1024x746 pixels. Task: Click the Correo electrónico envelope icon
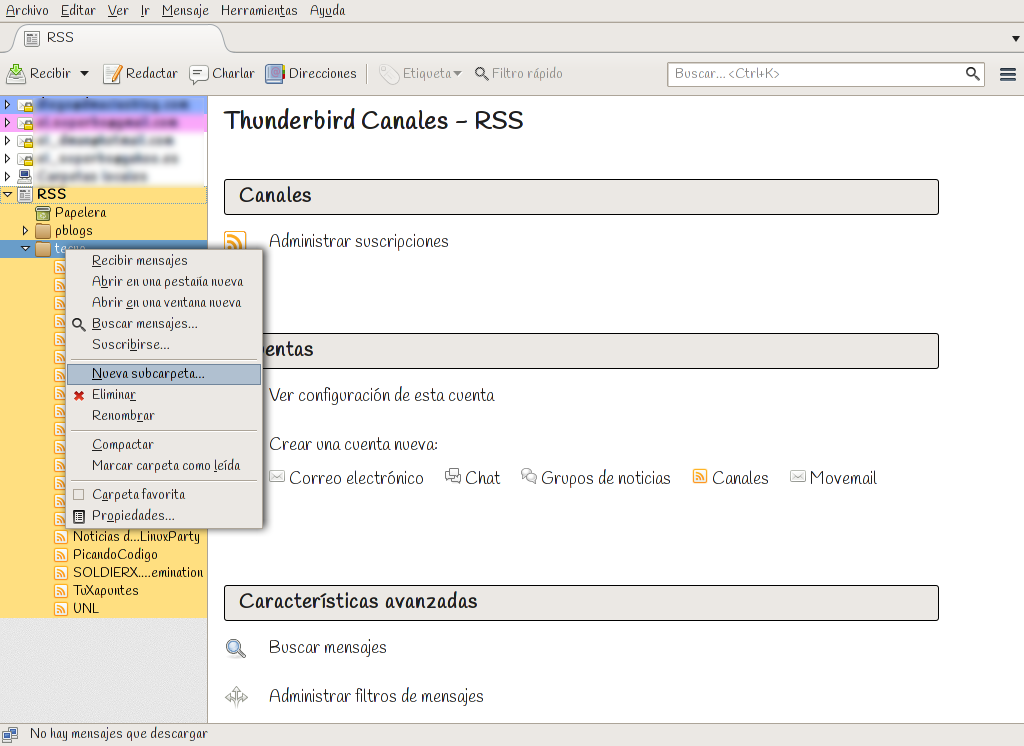(x=277, y=476)
